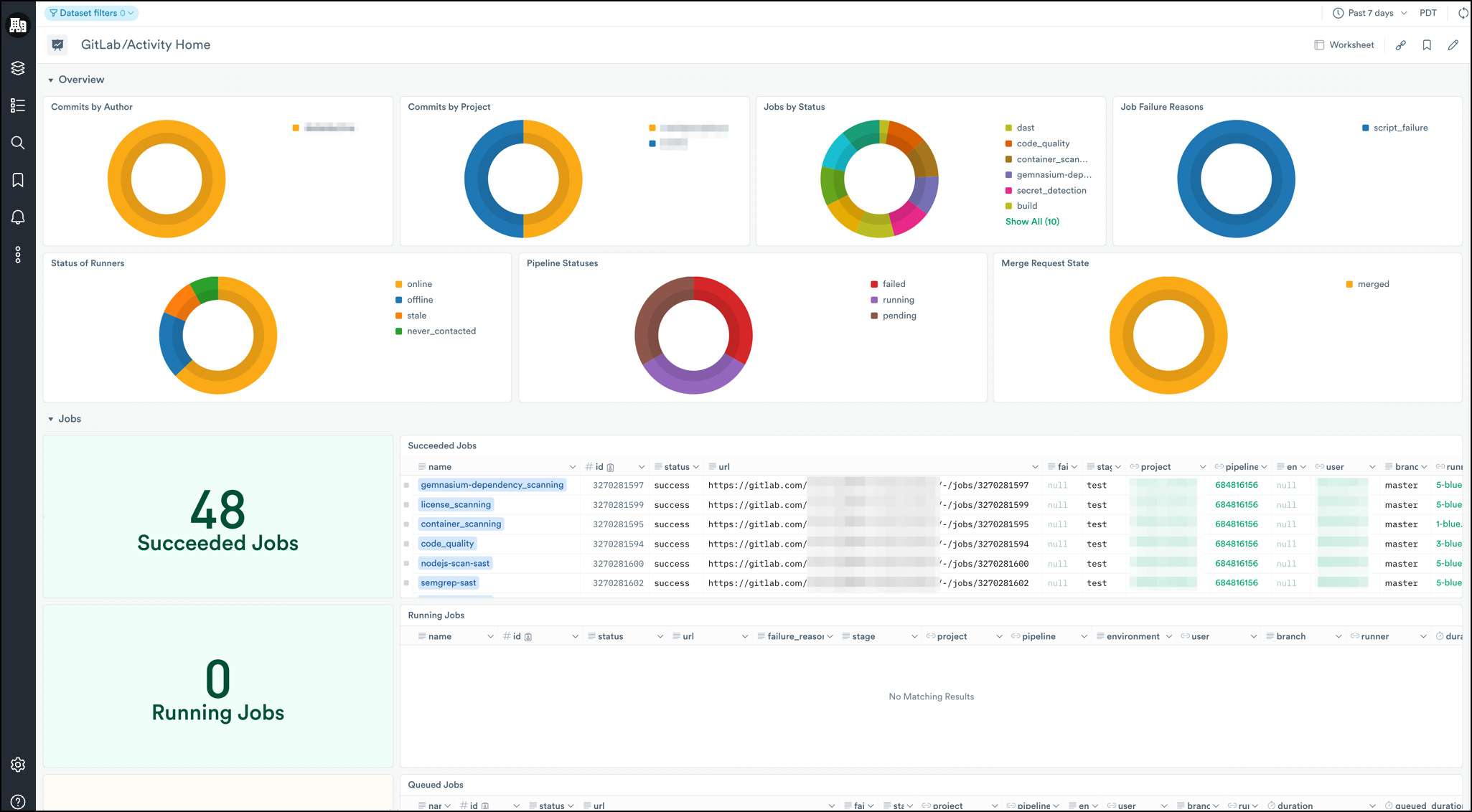Screen dimensions: 1472x812
Task: Bookmark this dashboard with header bookmark icon
Action: tap(1427, 45)
